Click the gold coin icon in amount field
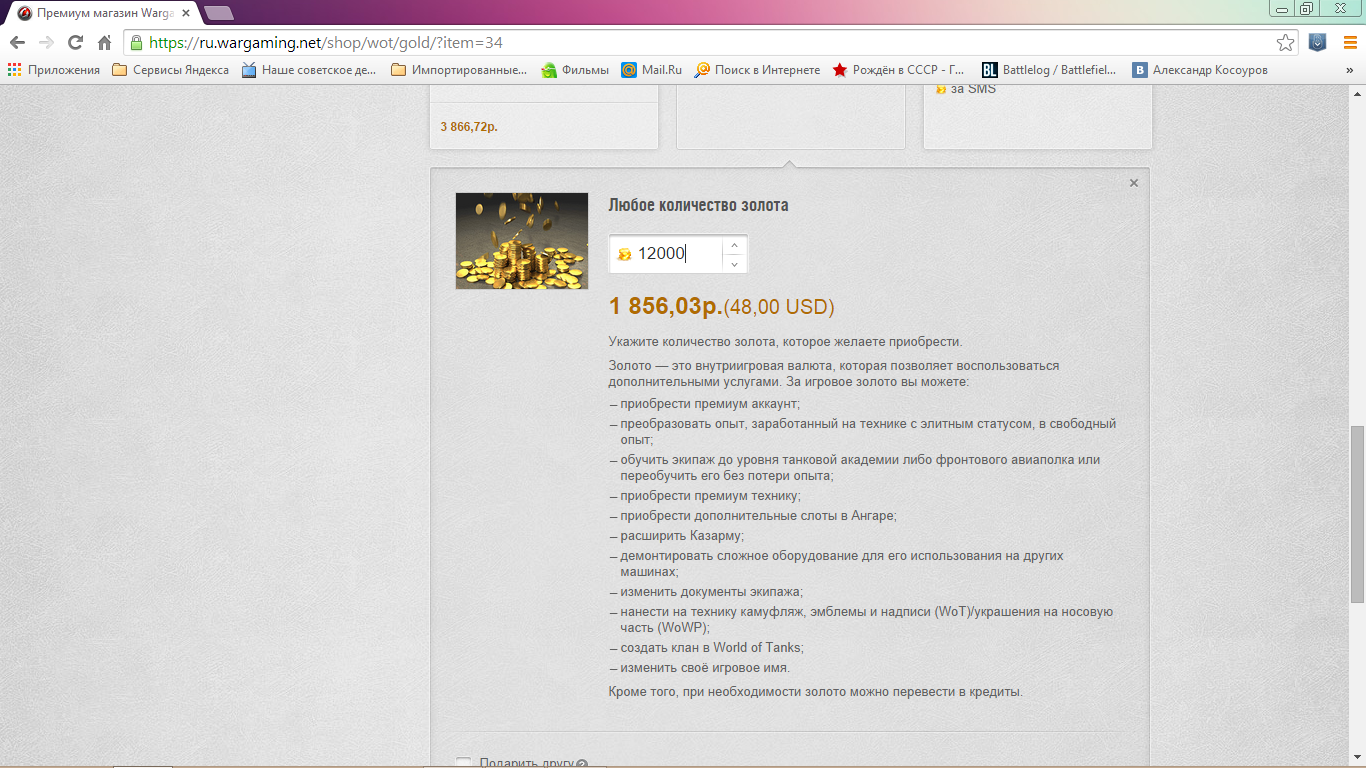The height and width of the screenshot is (768, 1366). click(x=624, y=254)
